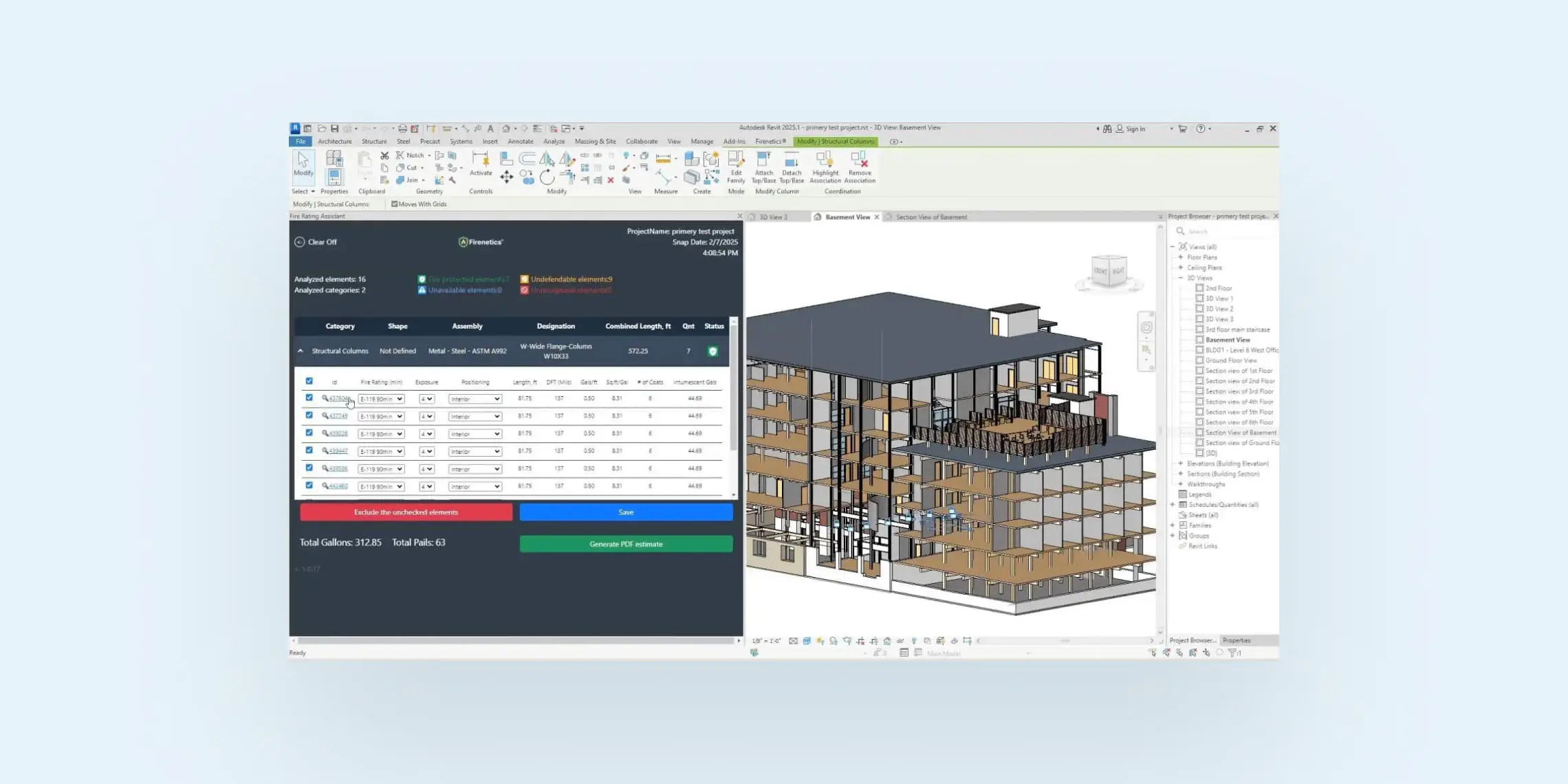
Task: Click the Clear Off back arrow
Action: coord(300,242)
